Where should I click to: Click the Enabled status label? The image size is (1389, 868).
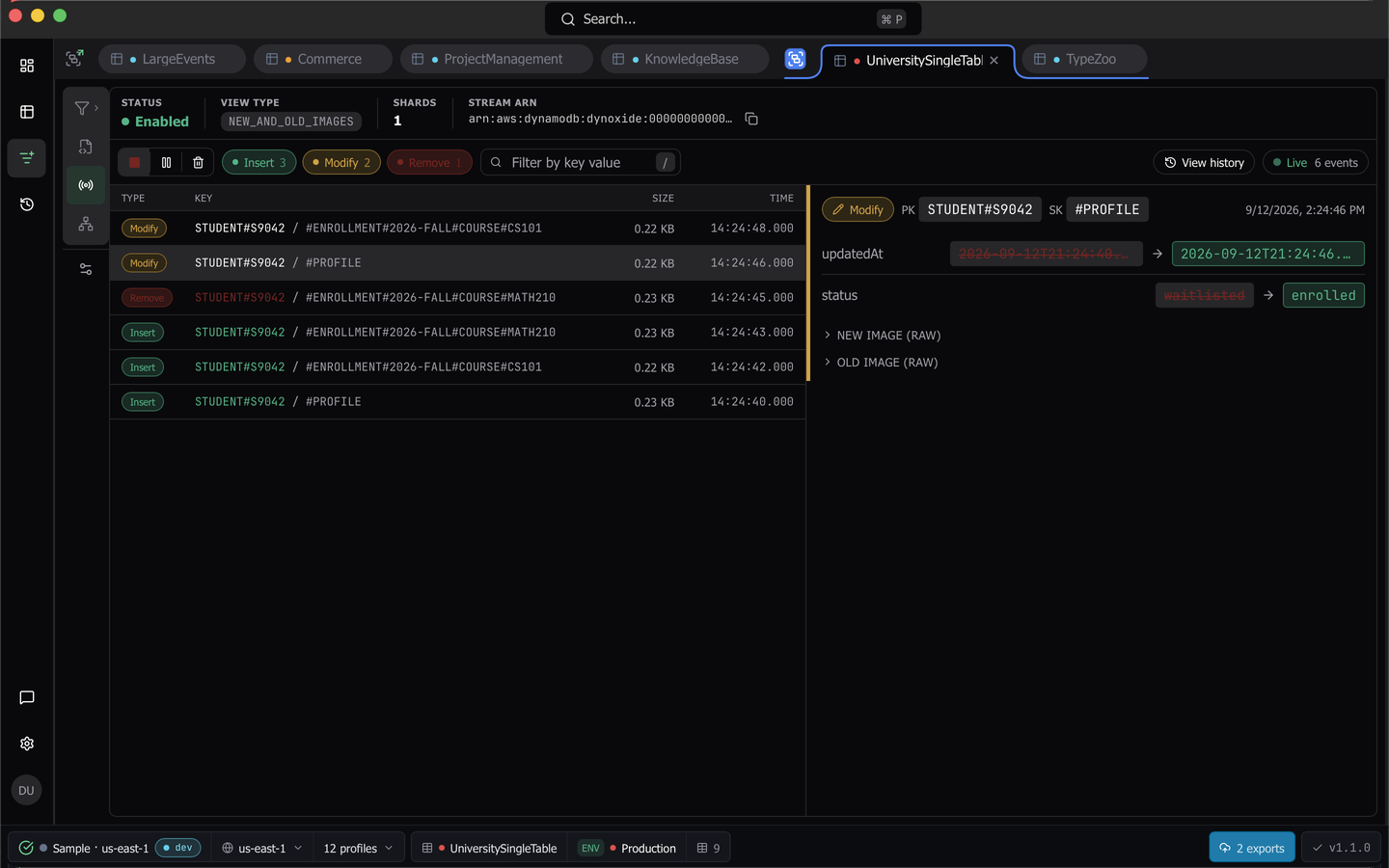155,122
